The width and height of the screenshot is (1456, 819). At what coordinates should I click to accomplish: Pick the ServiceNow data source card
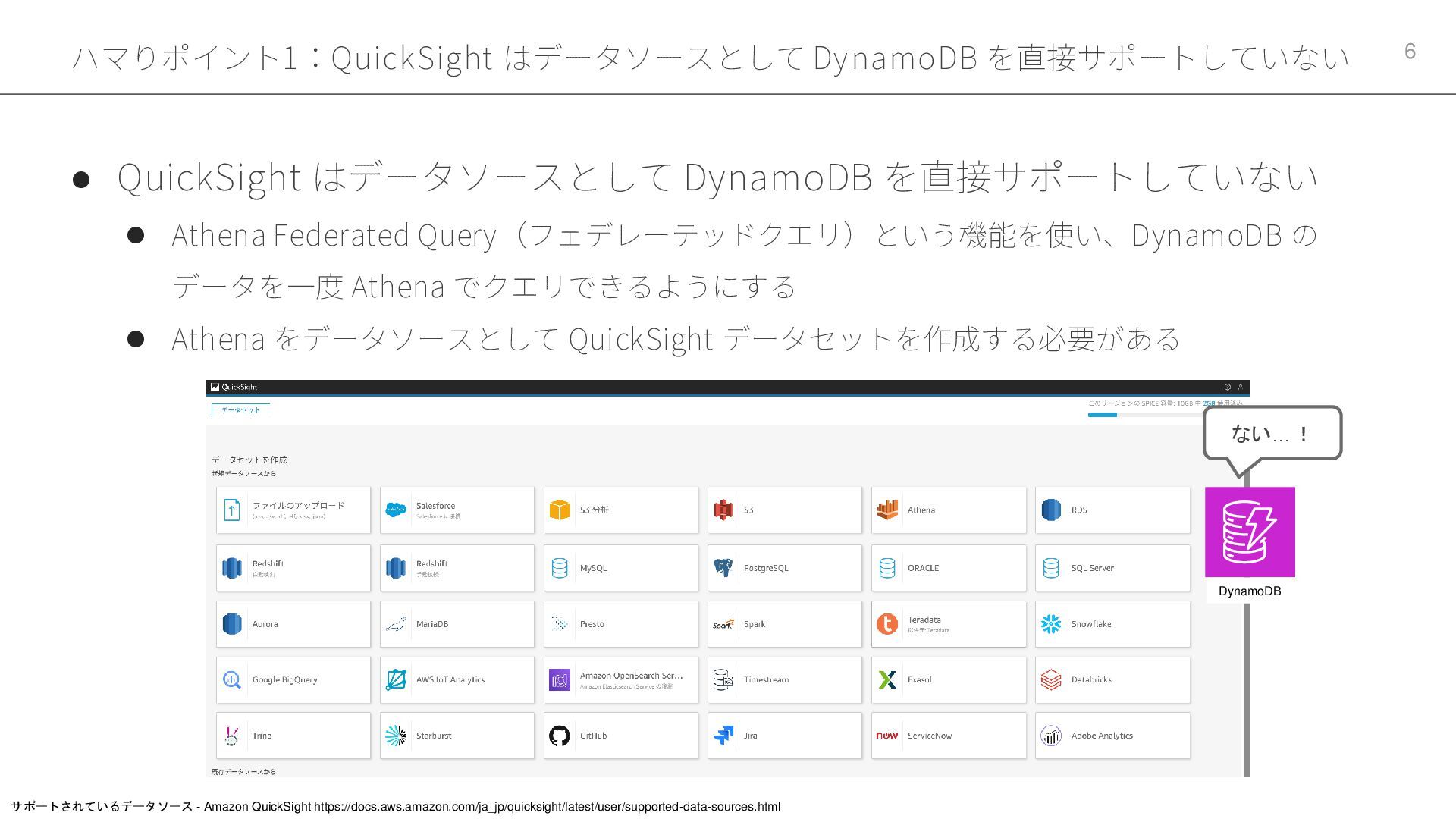948,736
